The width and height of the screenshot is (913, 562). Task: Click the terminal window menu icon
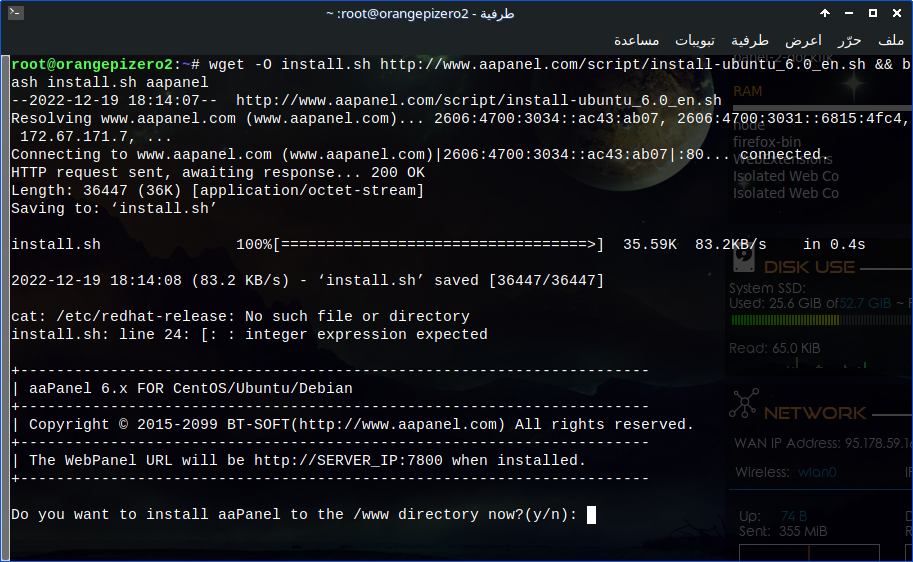(13, 14)
